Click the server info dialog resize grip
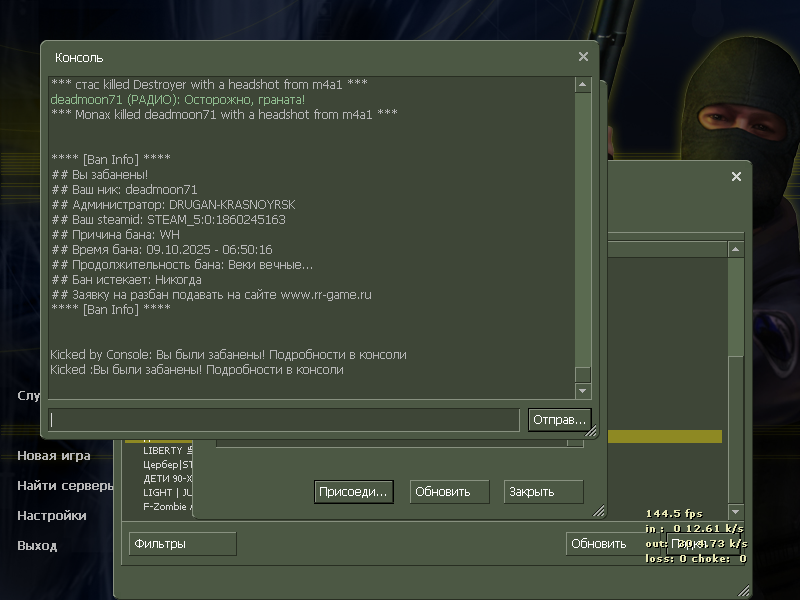 [599, 511]
